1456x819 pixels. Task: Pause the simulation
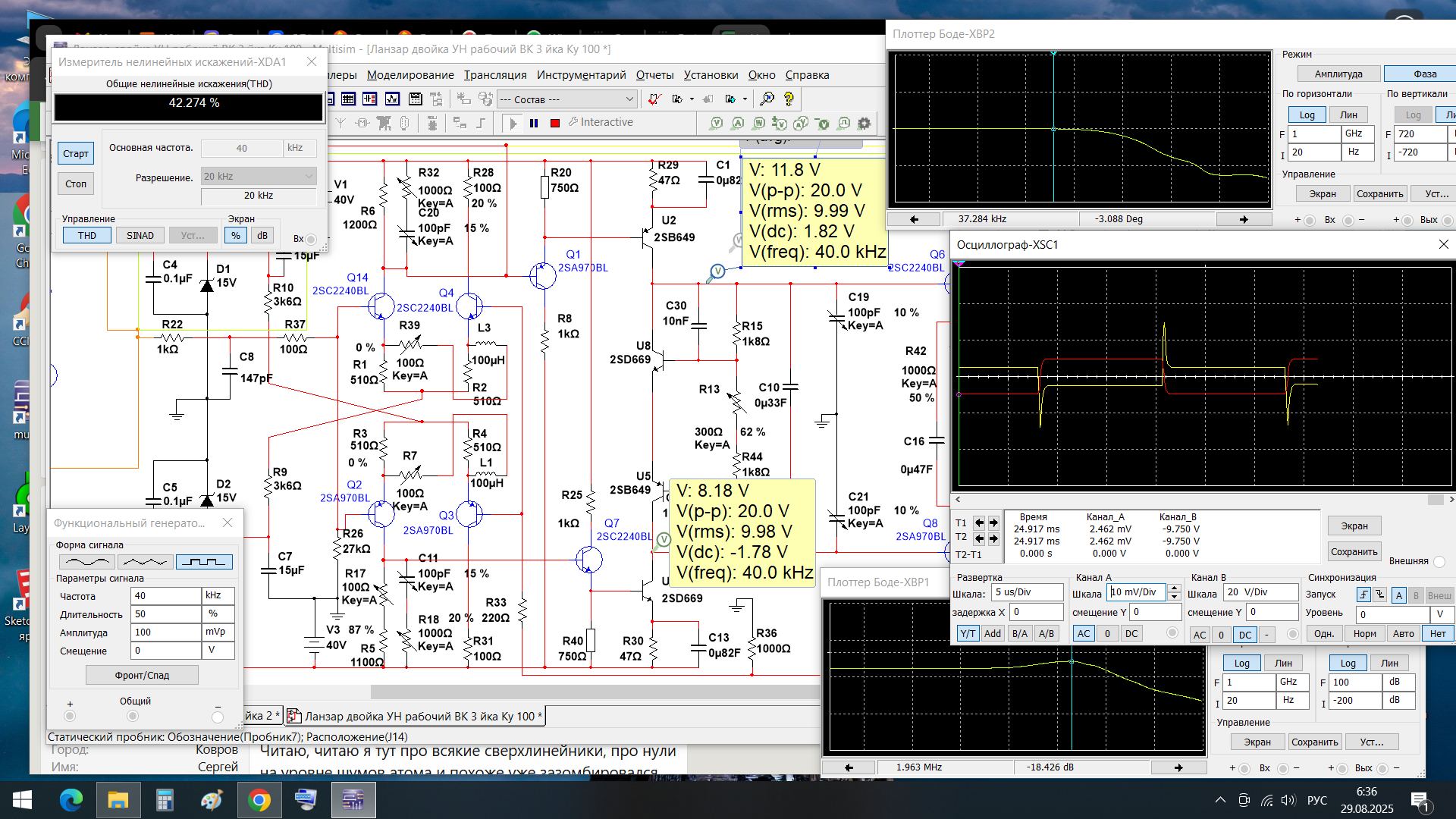pyautogui.click(x=534, y=123)
